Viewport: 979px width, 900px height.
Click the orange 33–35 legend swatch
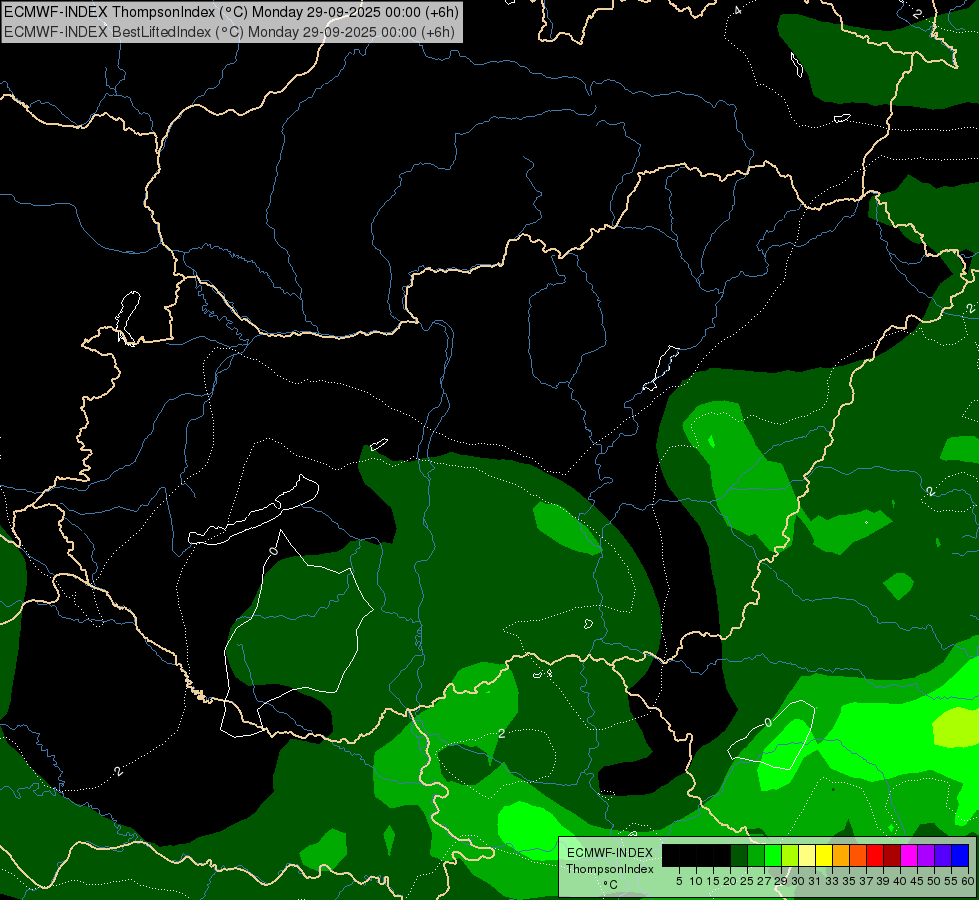point(841,855)
